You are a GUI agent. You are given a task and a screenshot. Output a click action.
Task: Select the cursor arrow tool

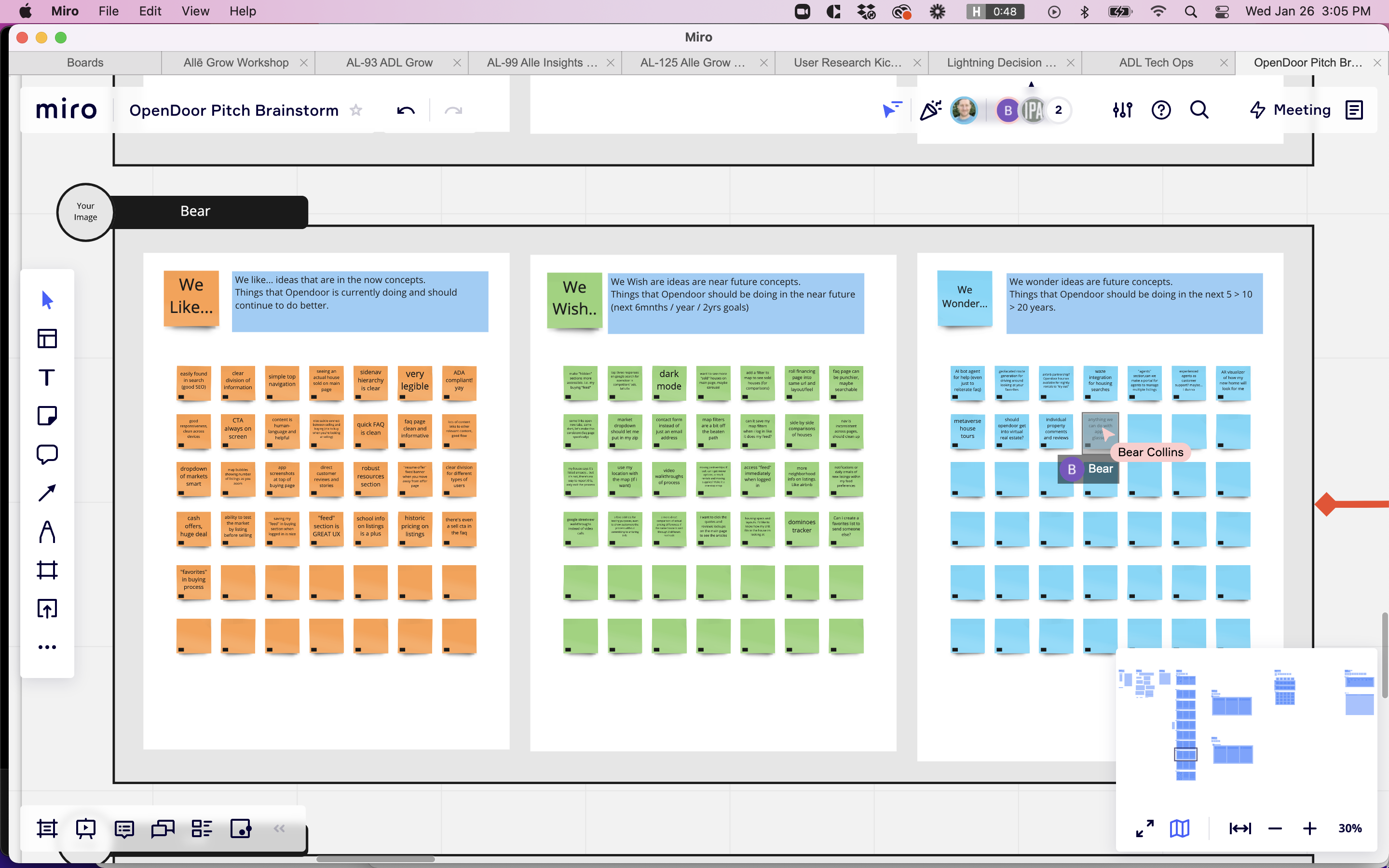tap(47, 299)
